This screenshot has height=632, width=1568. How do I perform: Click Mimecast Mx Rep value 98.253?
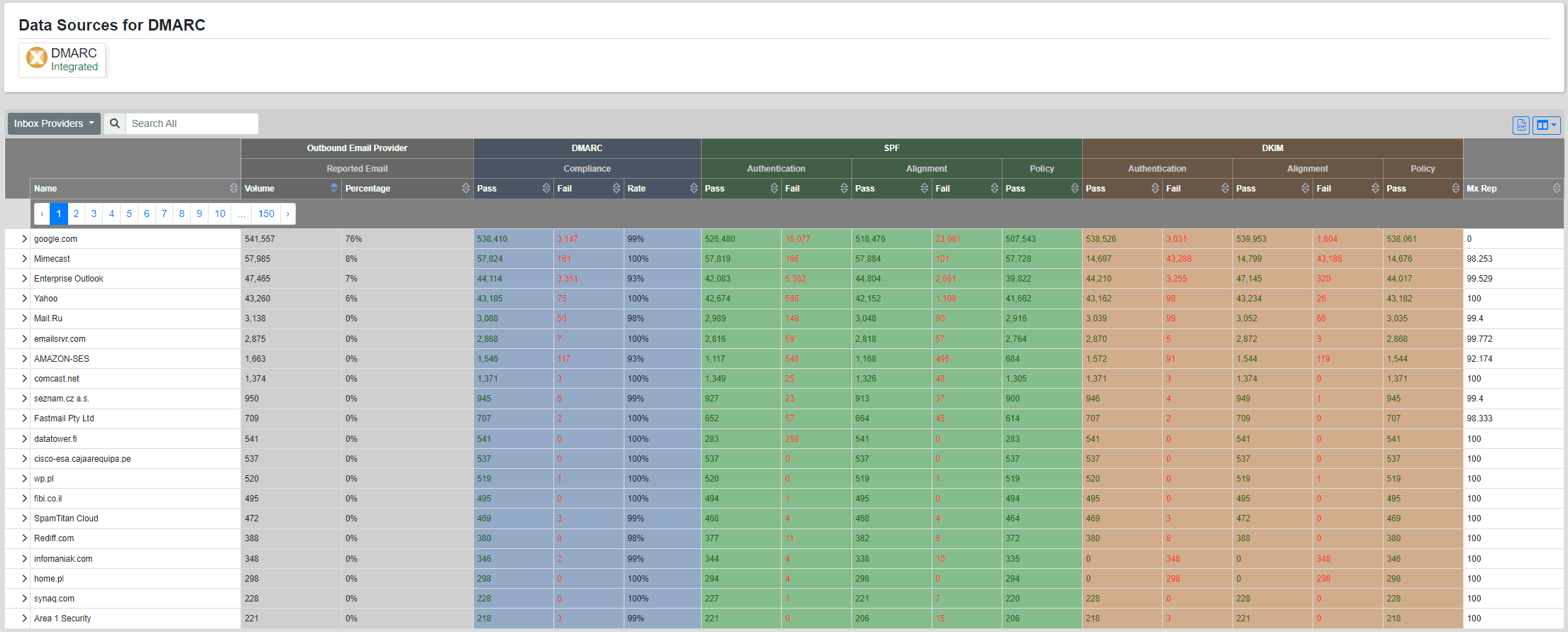pos(1479,259)
